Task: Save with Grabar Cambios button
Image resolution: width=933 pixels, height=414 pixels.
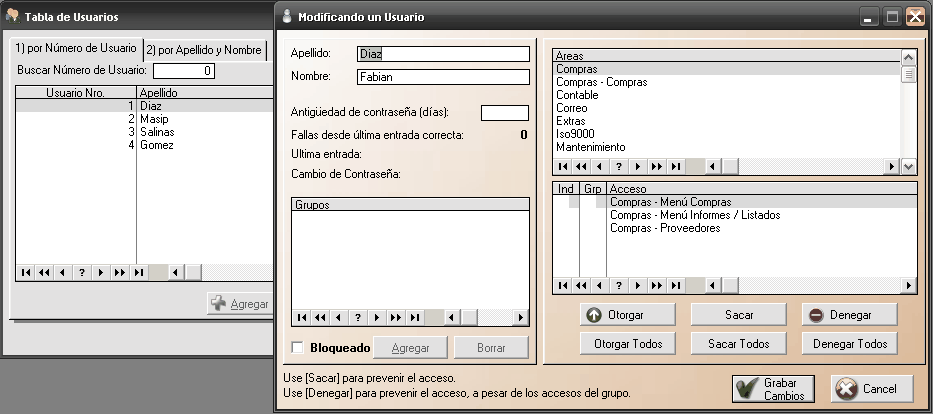Action: coord(773,389)
